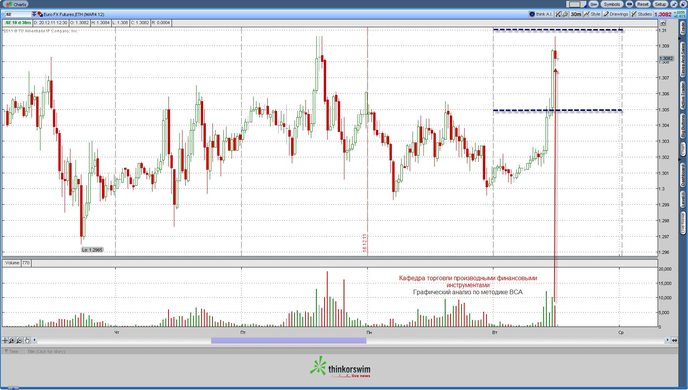Click the red symbol link icon
The width and height of the screenshot is (688, 390).
(40, 14)
